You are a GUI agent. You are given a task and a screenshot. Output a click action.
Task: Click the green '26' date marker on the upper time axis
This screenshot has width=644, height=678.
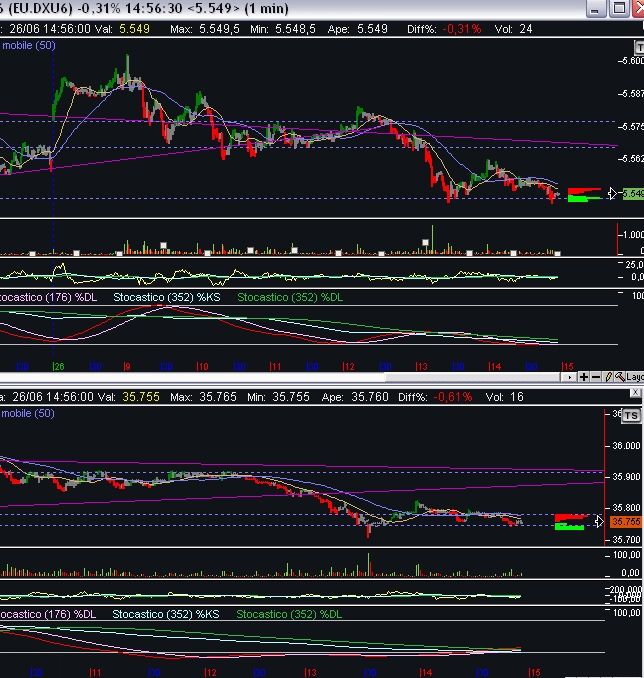58,367
